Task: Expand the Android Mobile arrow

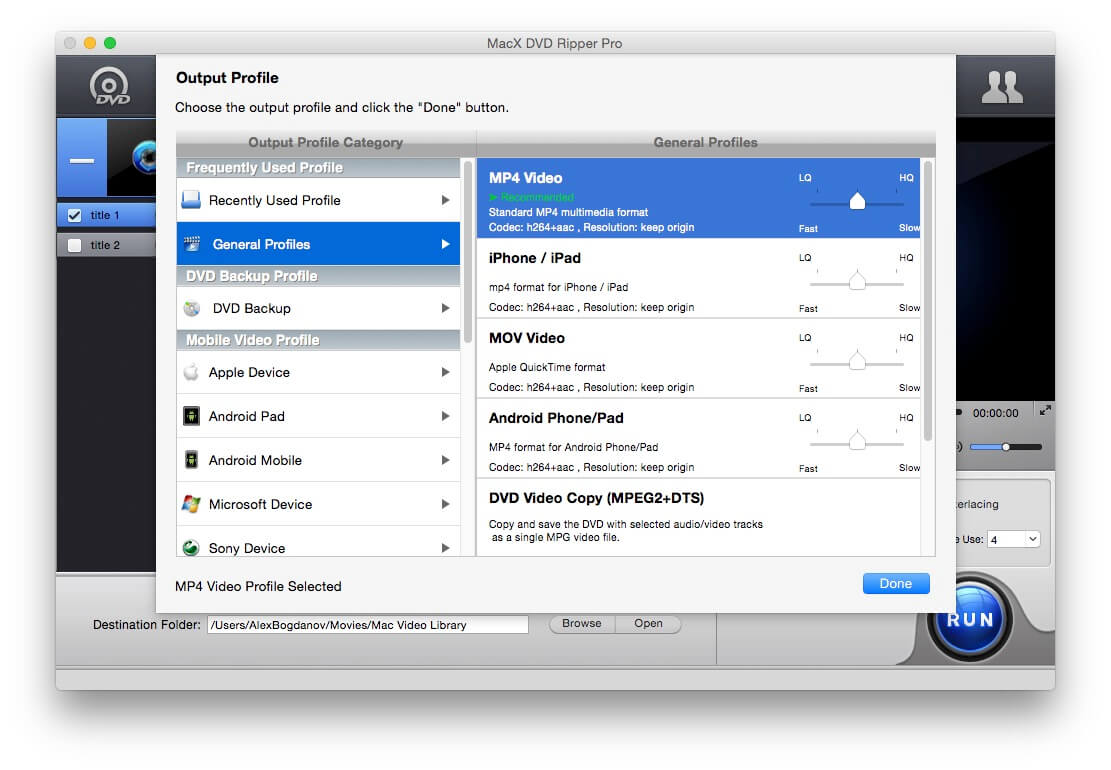Action: [445, 460]
